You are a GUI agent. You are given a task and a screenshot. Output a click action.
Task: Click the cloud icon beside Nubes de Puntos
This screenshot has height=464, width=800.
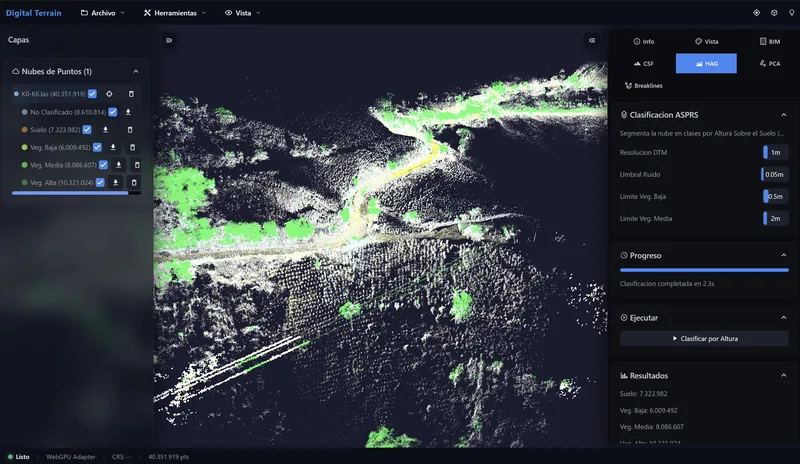tap(15, 71)
